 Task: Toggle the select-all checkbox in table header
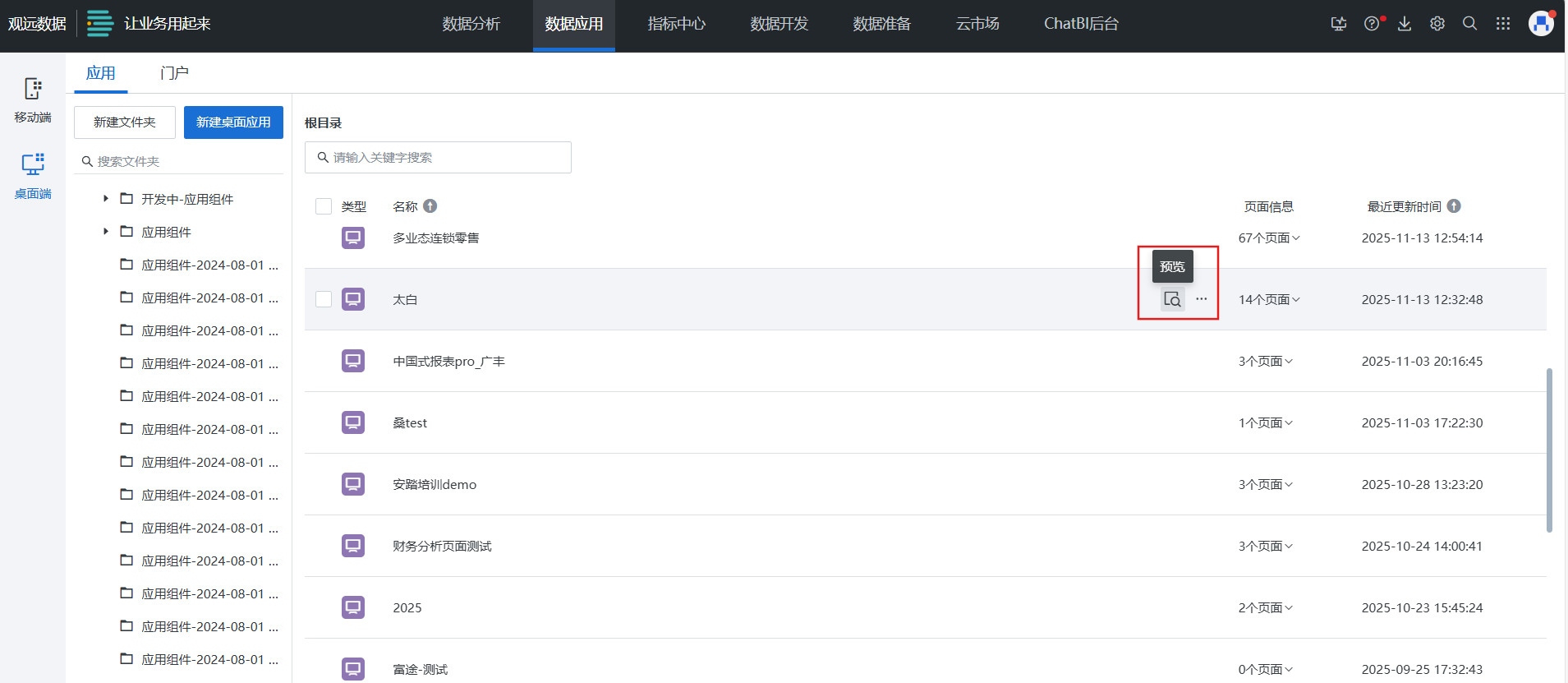click(x=324, y=206)
